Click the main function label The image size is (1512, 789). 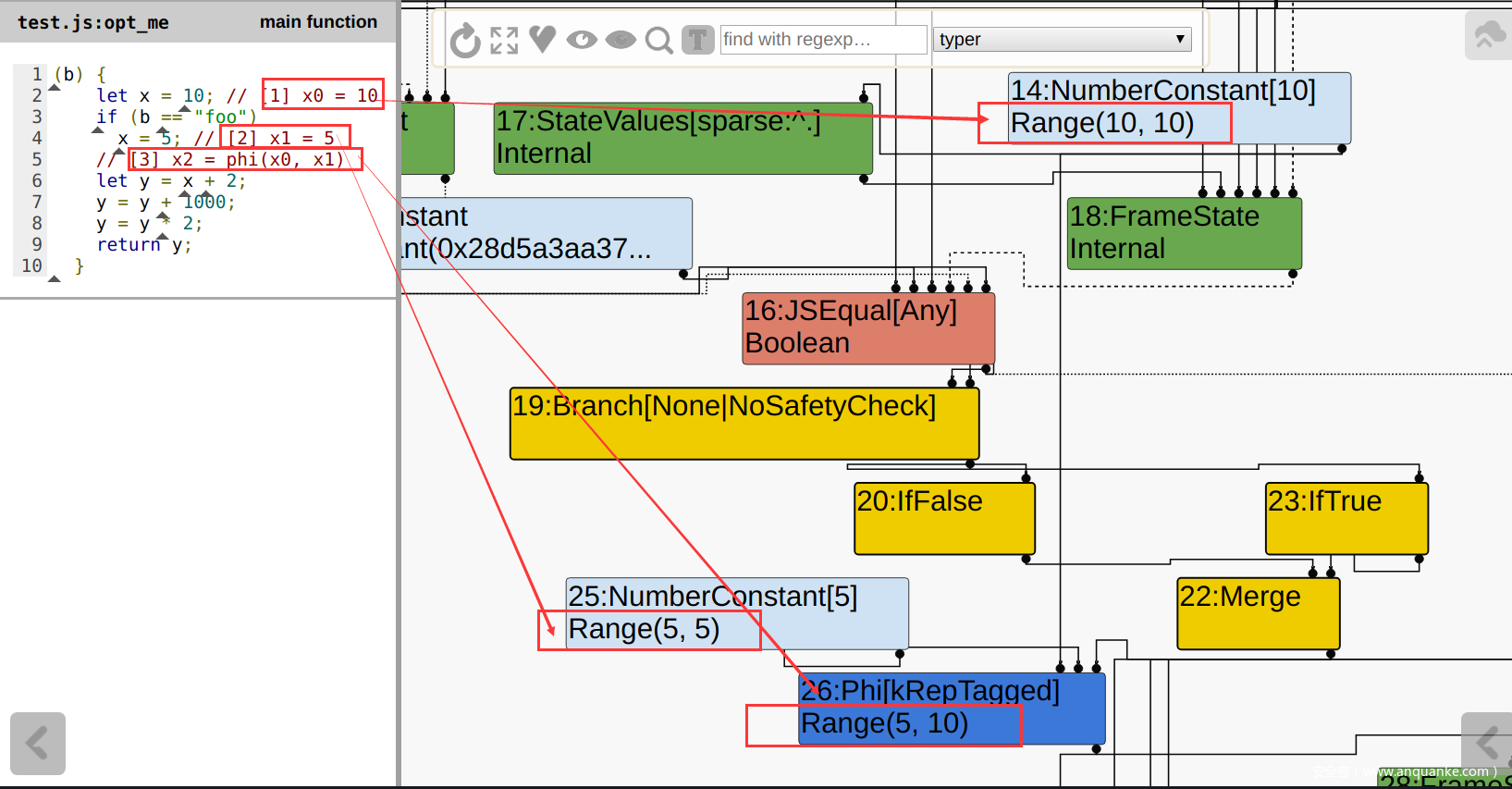[318, 22]
